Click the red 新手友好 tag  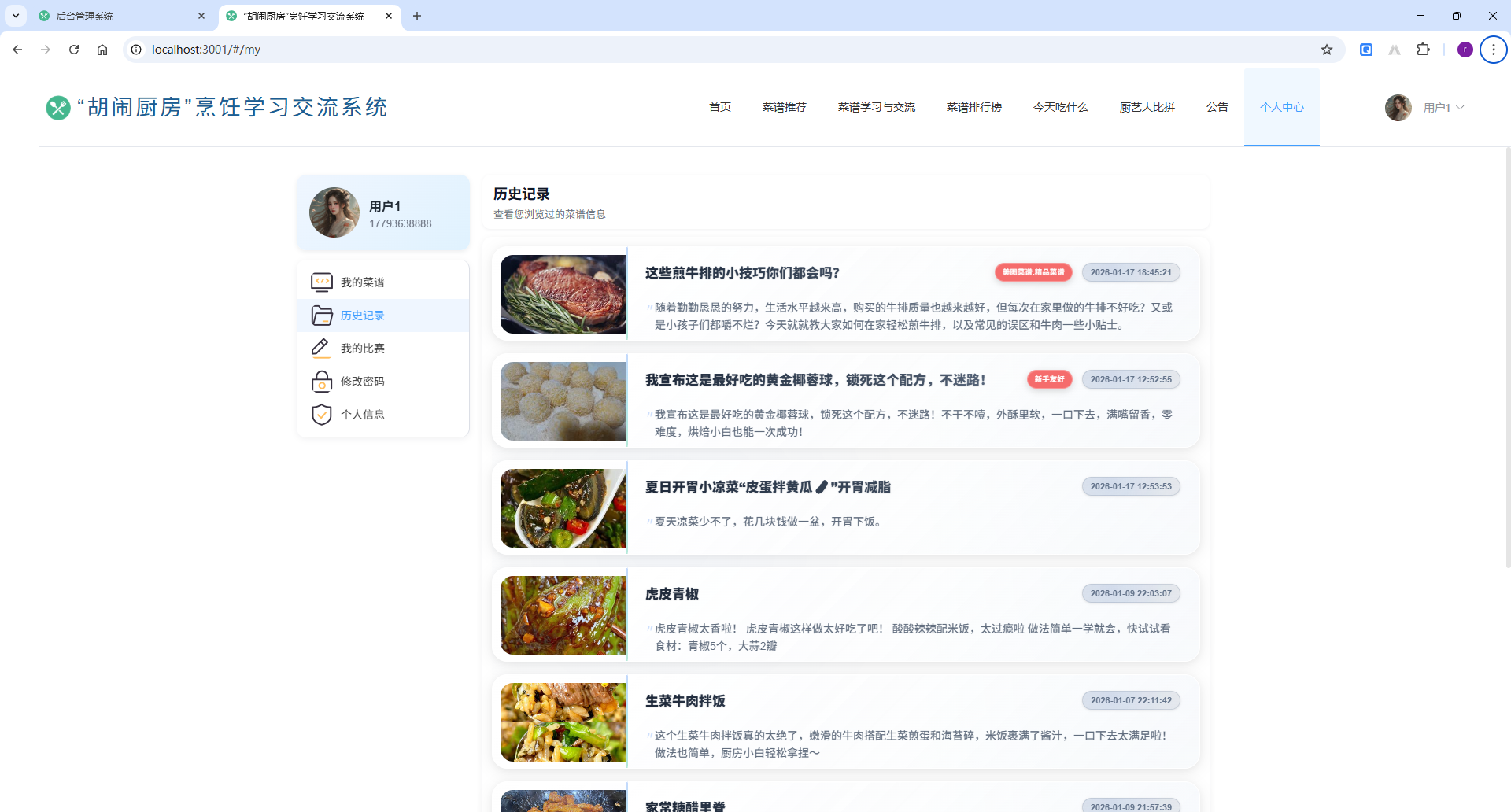tap(1049, 379)
